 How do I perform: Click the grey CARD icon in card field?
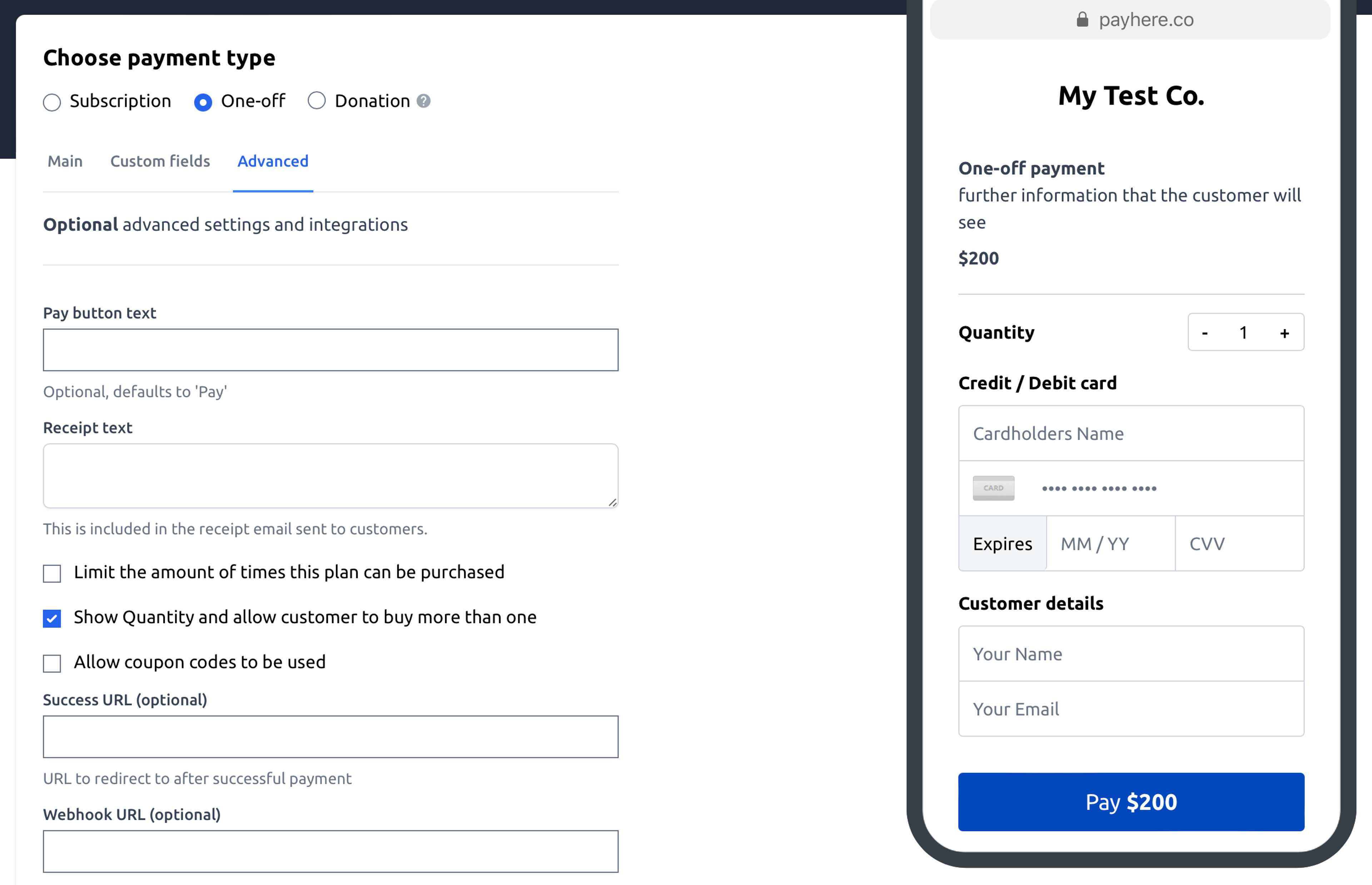pyautogui.click(x=993, y=488)
